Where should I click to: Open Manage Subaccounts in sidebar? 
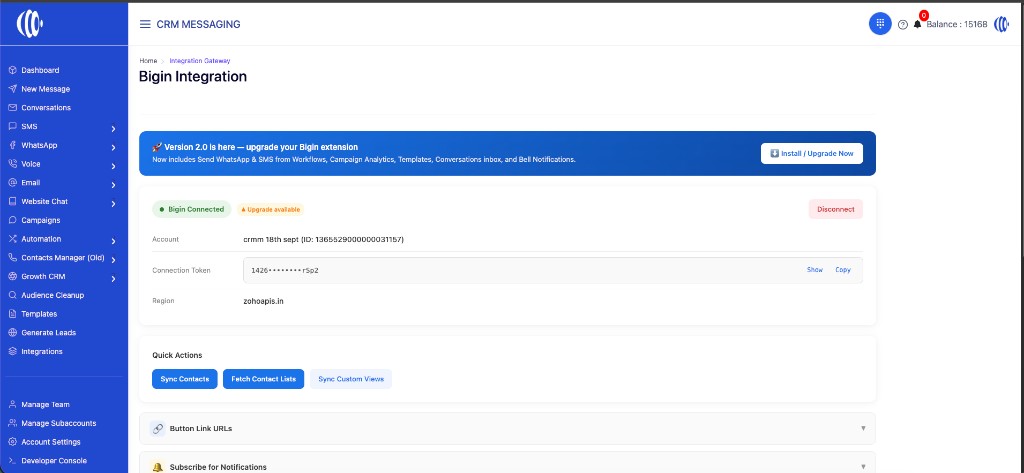(x=59, y=423)
